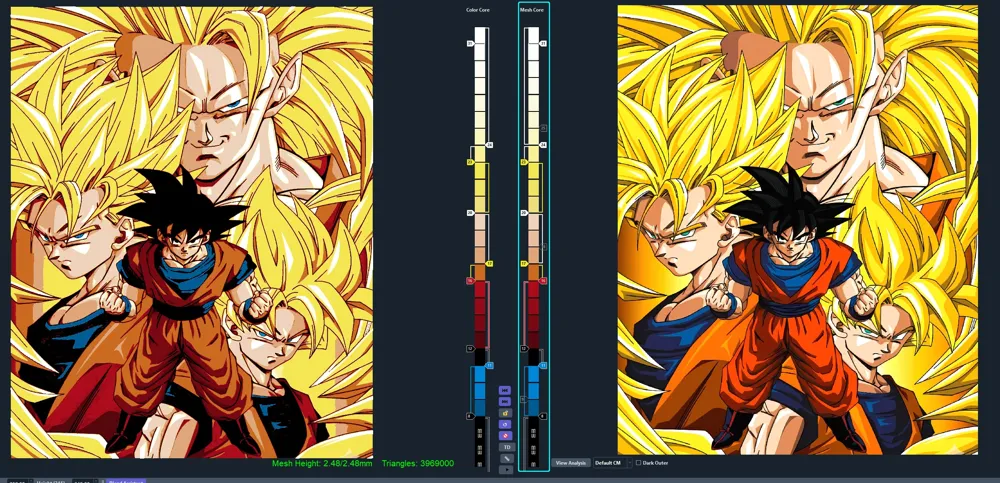Click the top white layer swatch in Color Core

point(480,35)
